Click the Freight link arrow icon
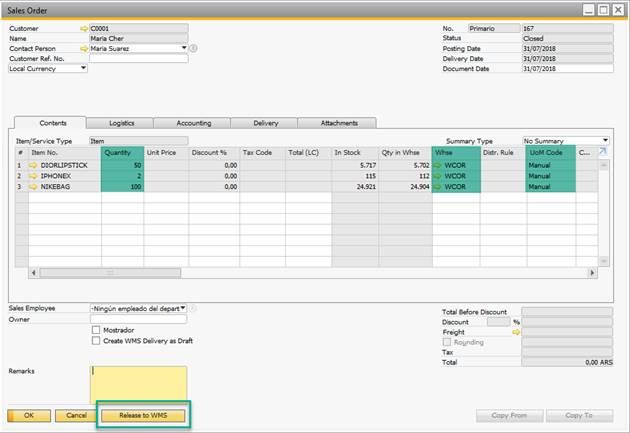The image size is (630, 433). 517,332
